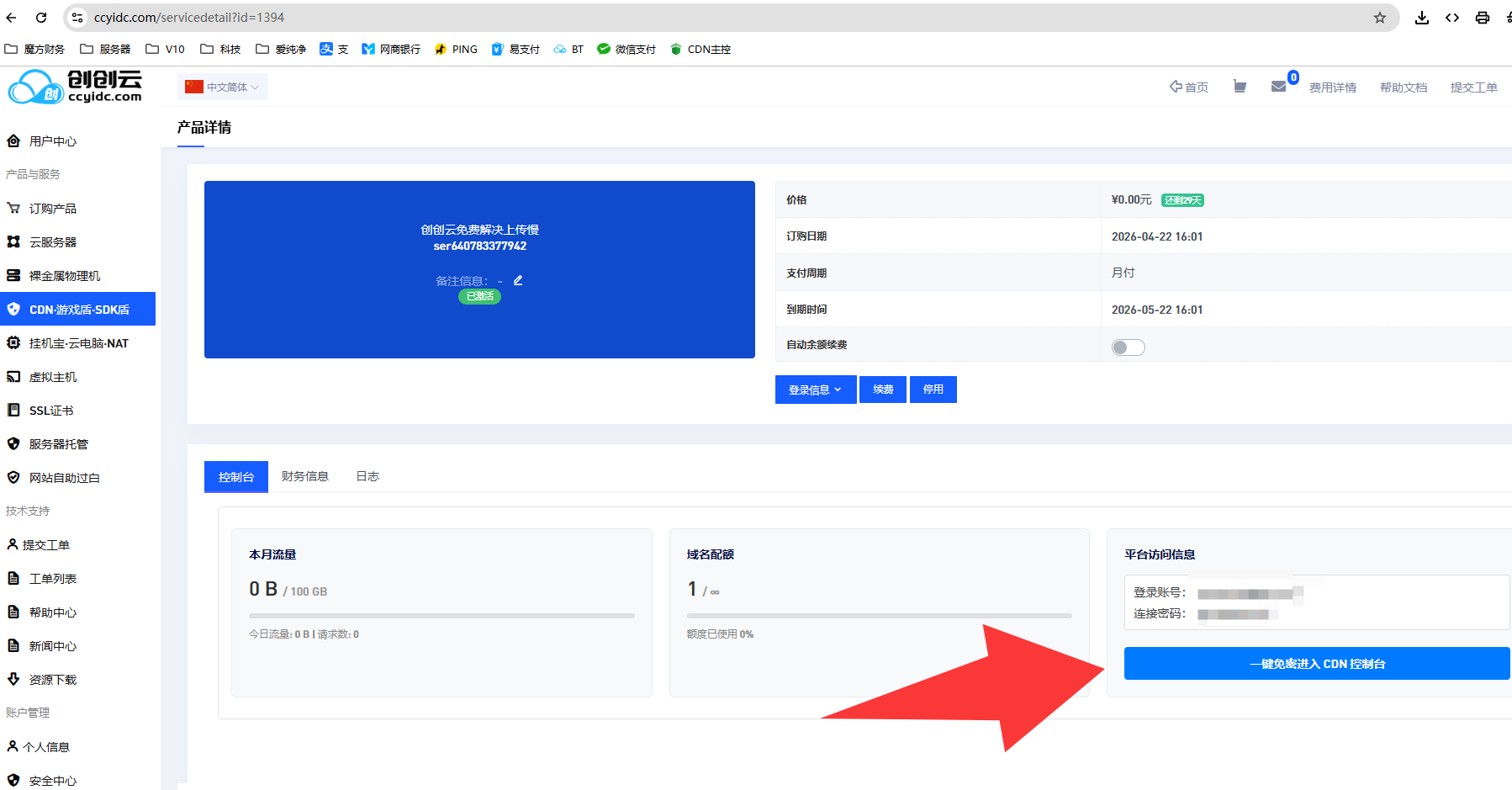The image size is (1512, 790).
Task: Click 一键免密进入 CDN 控制台 button
Action: [1316, 664]
